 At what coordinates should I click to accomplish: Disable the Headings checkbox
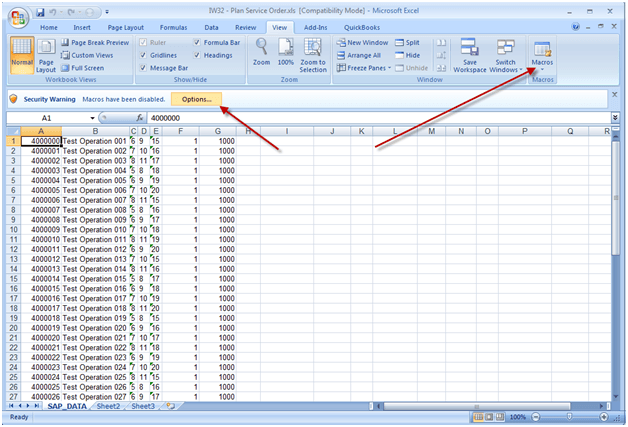coord(197,55)
